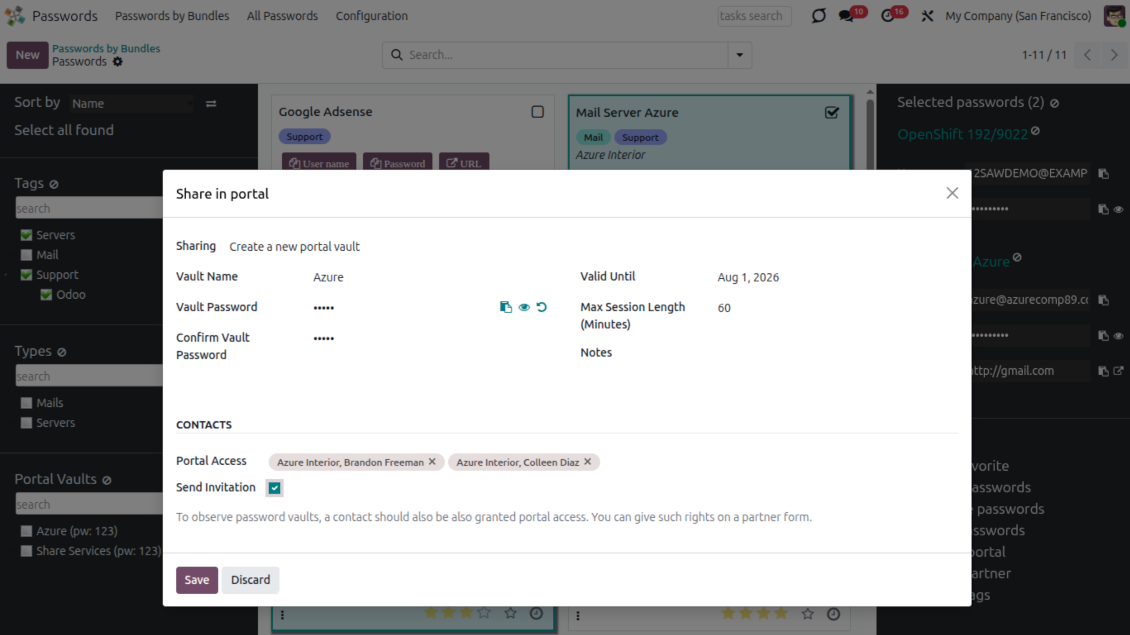This screenshot has width=1130, height=635.
Task: Select the Google Adsense card checkbox
Action: (538, 112)
